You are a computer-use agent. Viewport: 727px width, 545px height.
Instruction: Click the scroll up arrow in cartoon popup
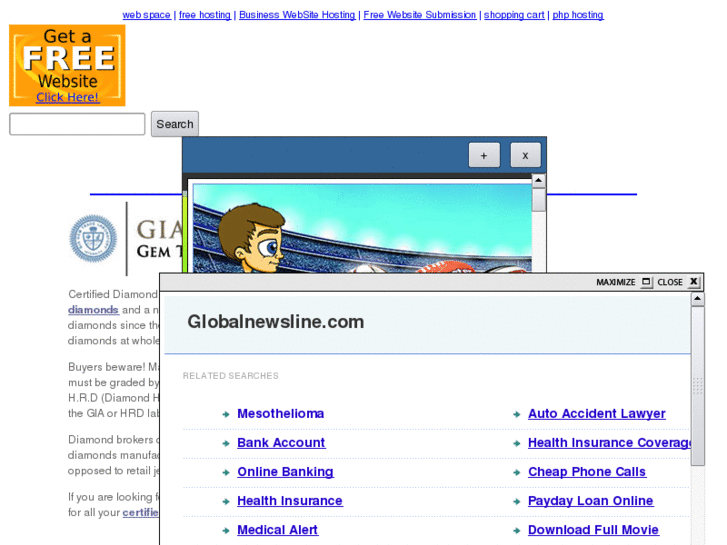pos(538,180)
